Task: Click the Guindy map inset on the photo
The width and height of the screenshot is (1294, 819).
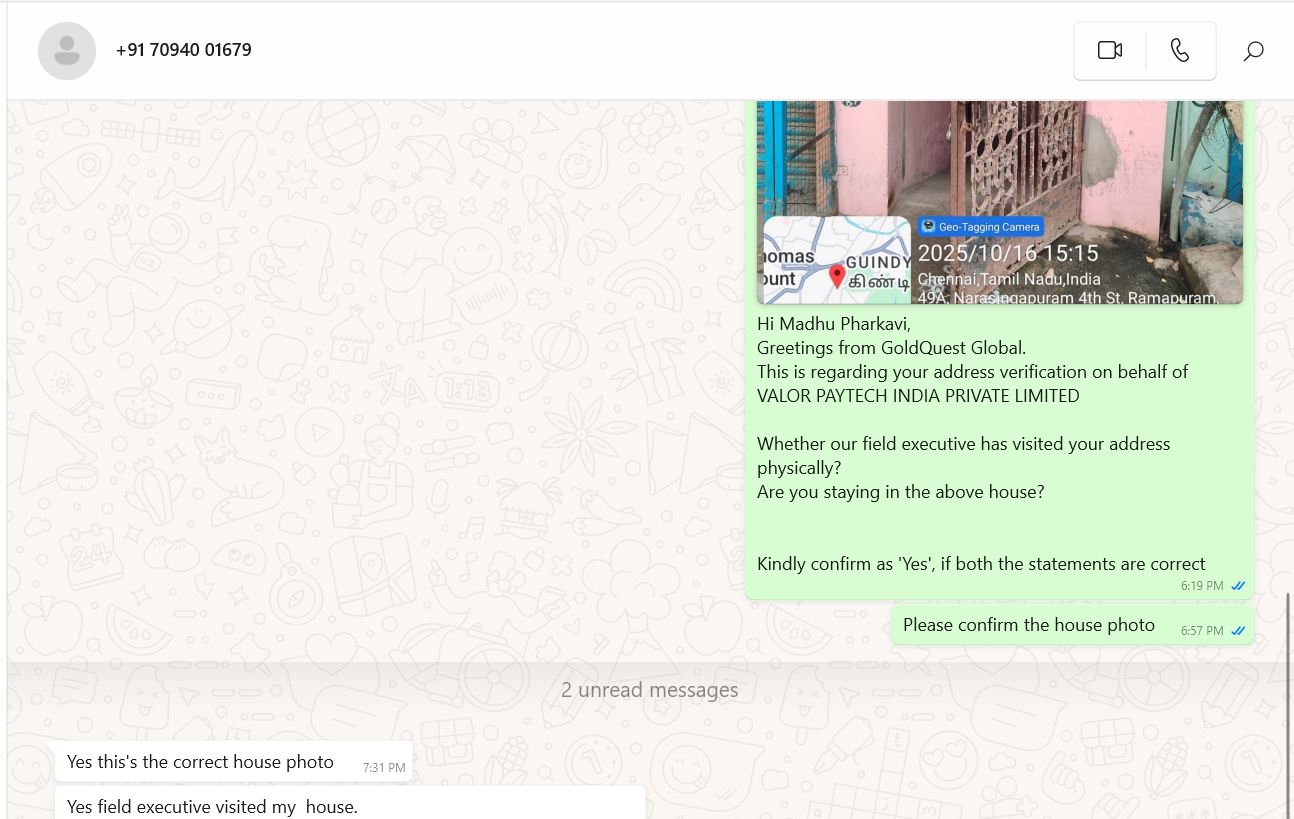Action: coord(836,260)
